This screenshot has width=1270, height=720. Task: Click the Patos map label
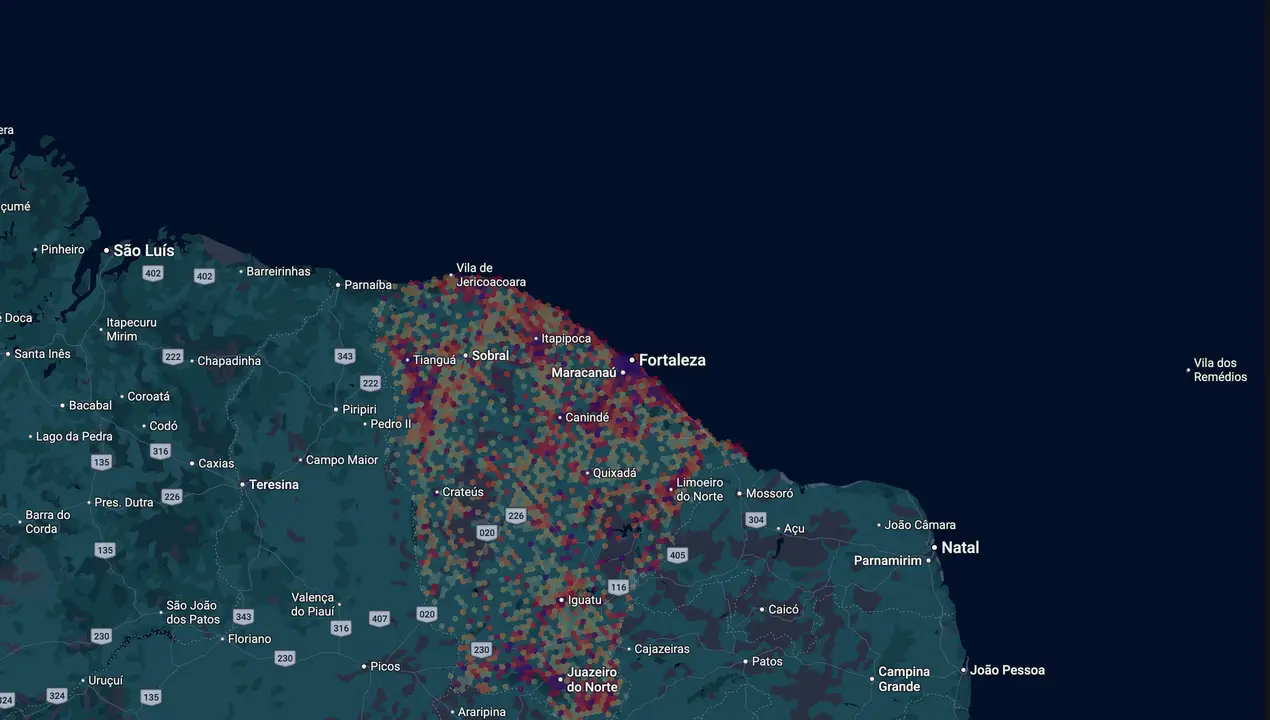coord(767,661)
